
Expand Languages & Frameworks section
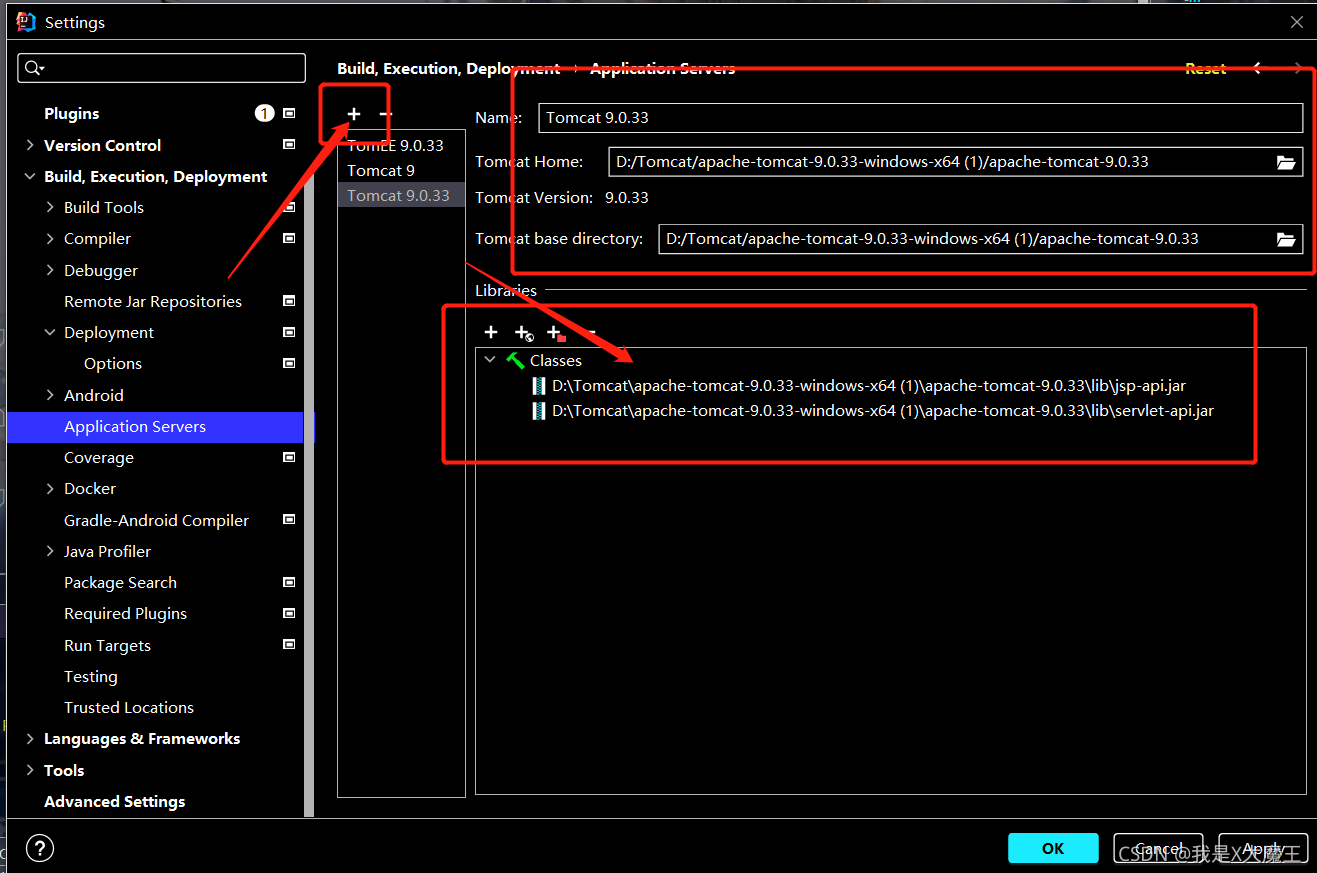click(x=30, y=738)
